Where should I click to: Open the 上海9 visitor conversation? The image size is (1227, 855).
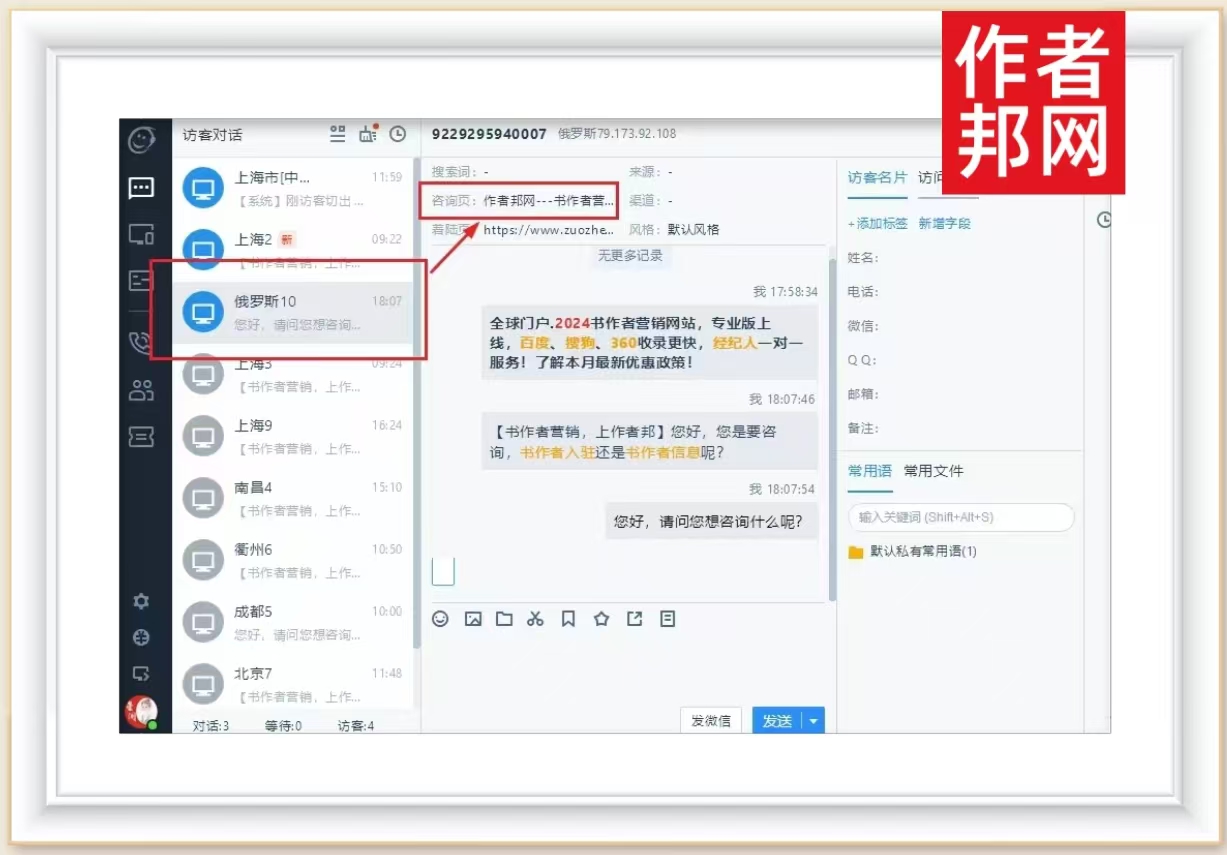pos(295,436)
